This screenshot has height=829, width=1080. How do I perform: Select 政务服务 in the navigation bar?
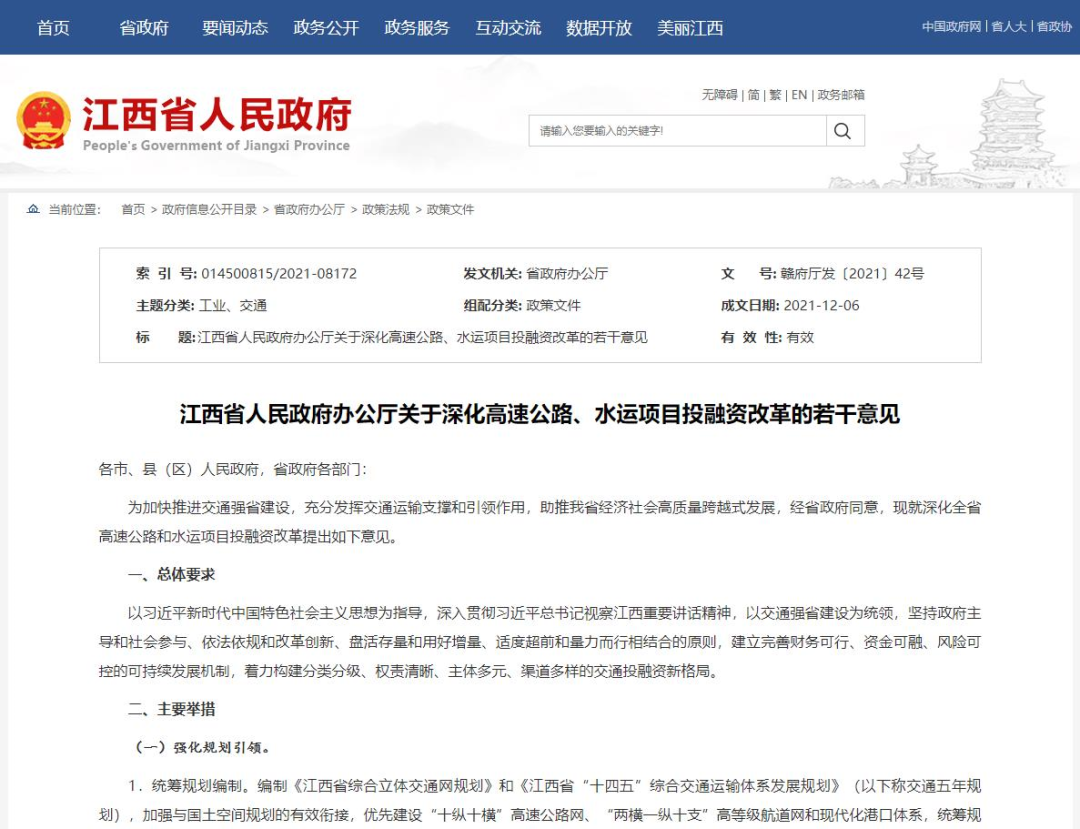(417, 28)
